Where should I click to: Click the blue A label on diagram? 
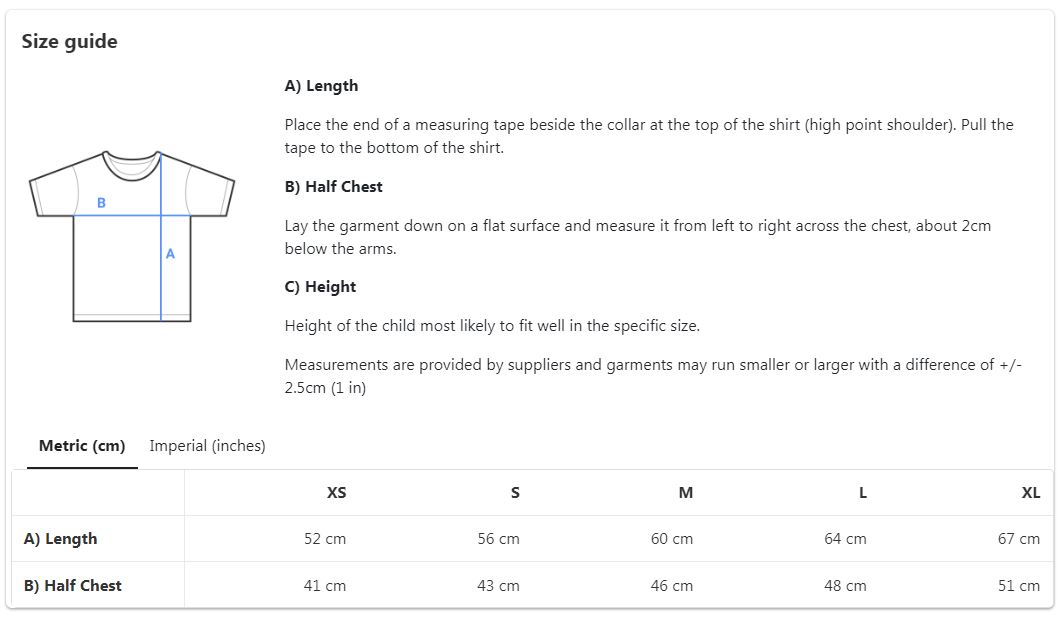(x=170, y=253)
